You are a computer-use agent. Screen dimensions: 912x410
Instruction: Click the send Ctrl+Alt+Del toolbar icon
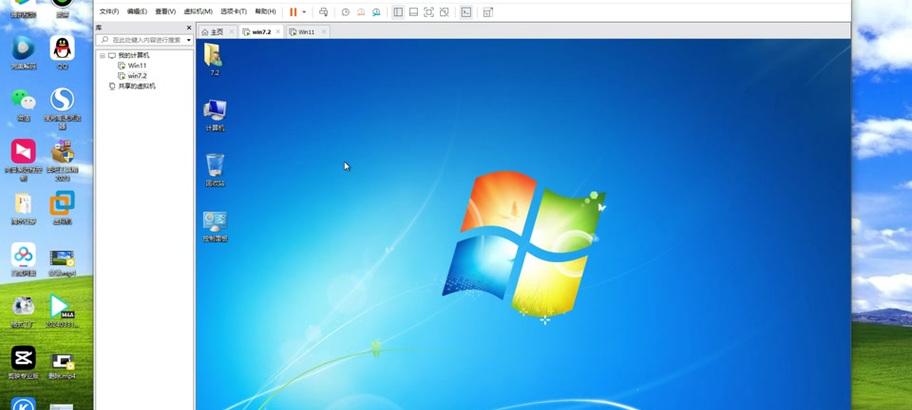point(323,12)
